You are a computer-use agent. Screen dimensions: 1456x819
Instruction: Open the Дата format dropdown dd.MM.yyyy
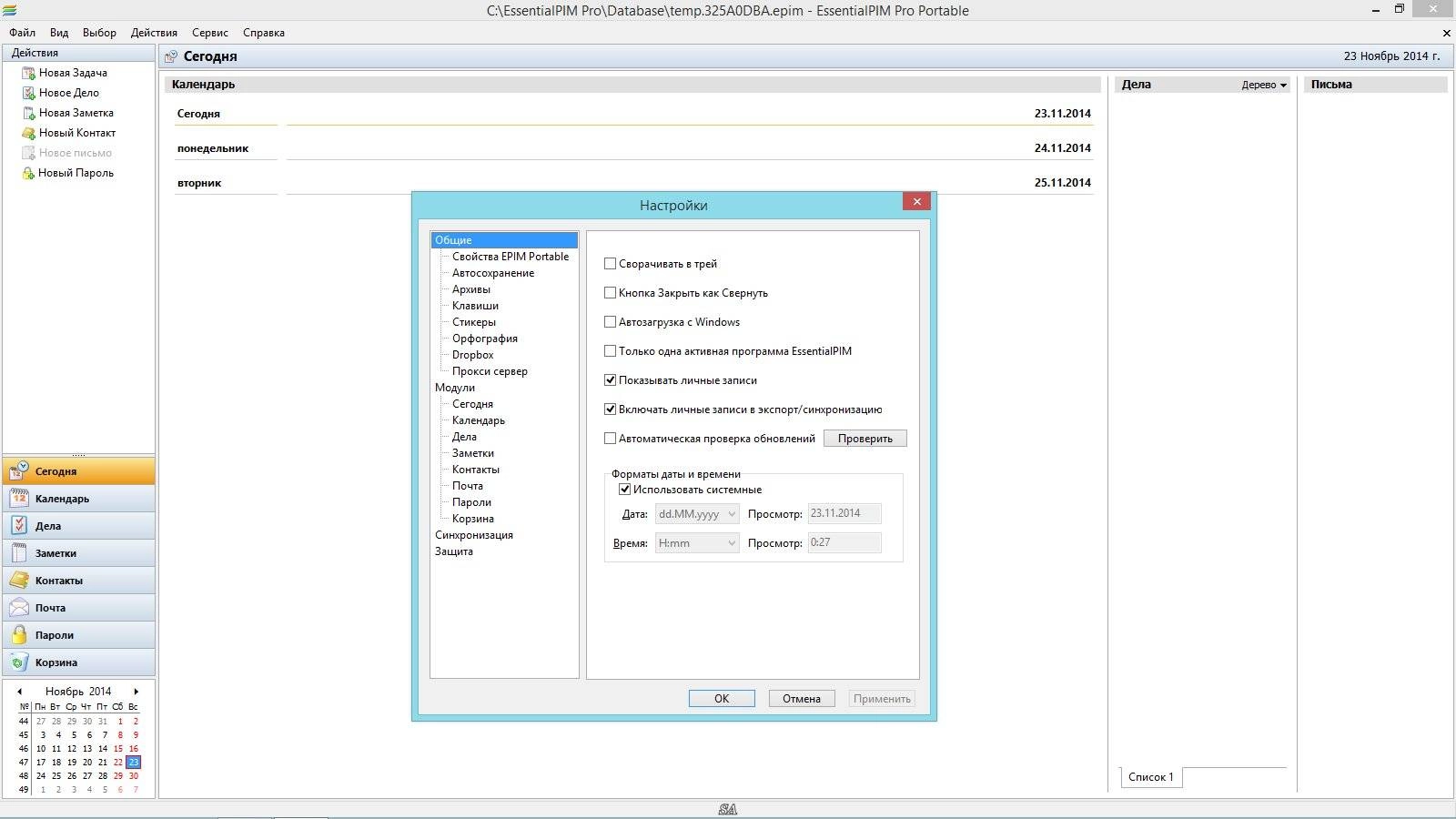(697, 514)
